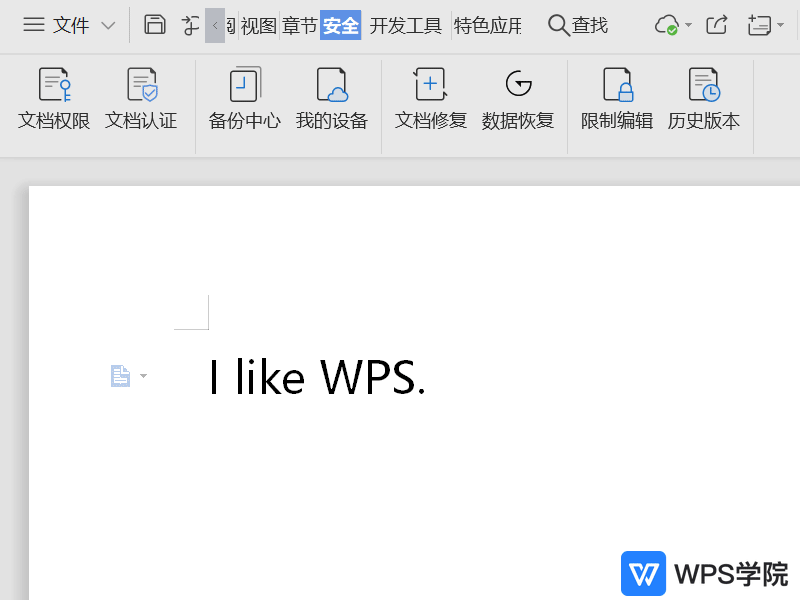Open the cloud sync dropdown arrow
This screenshot has width=800, height=600.
(x=688, y=24)
